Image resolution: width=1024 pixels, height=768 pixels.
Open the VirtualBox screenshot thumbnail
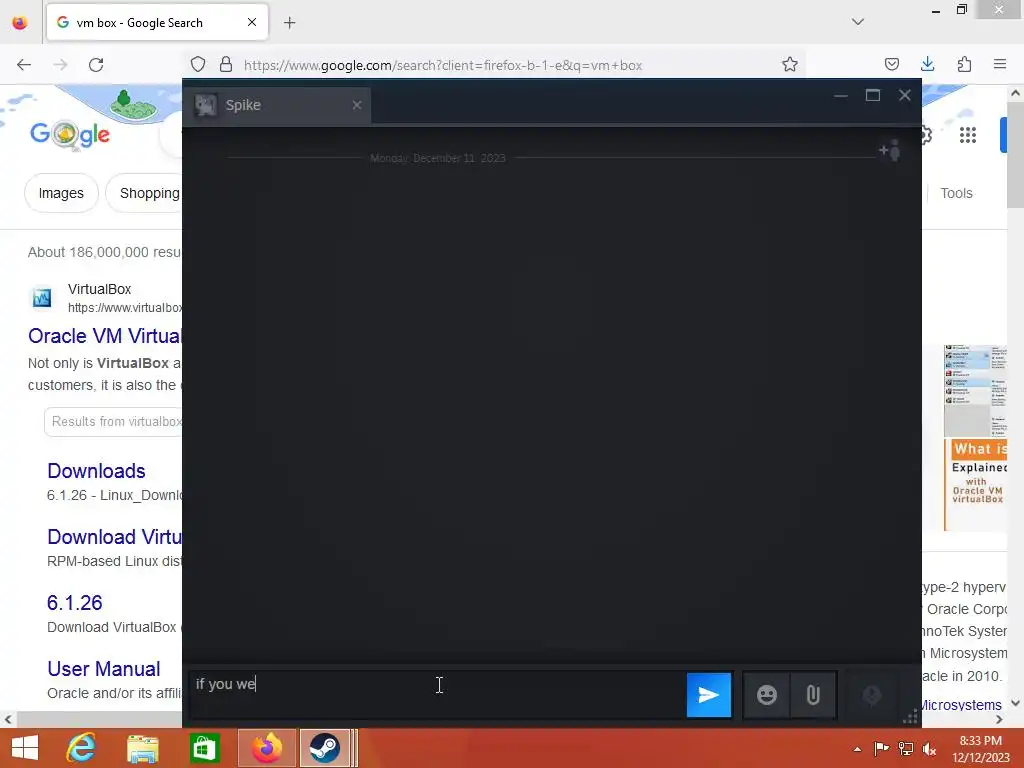pos(976,391)
